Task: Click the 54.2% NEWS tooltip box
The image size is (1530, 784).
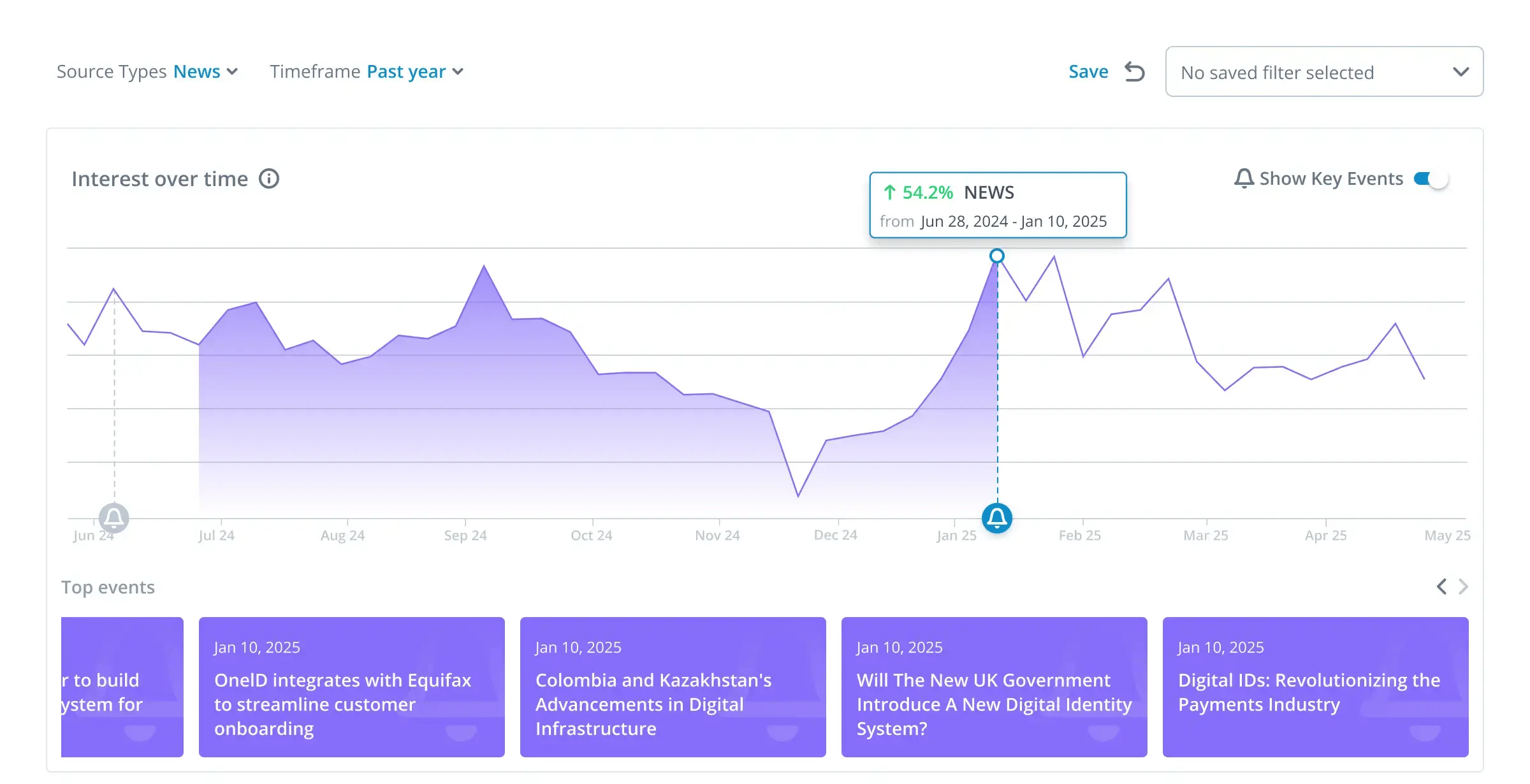Action: pos(998,205)
